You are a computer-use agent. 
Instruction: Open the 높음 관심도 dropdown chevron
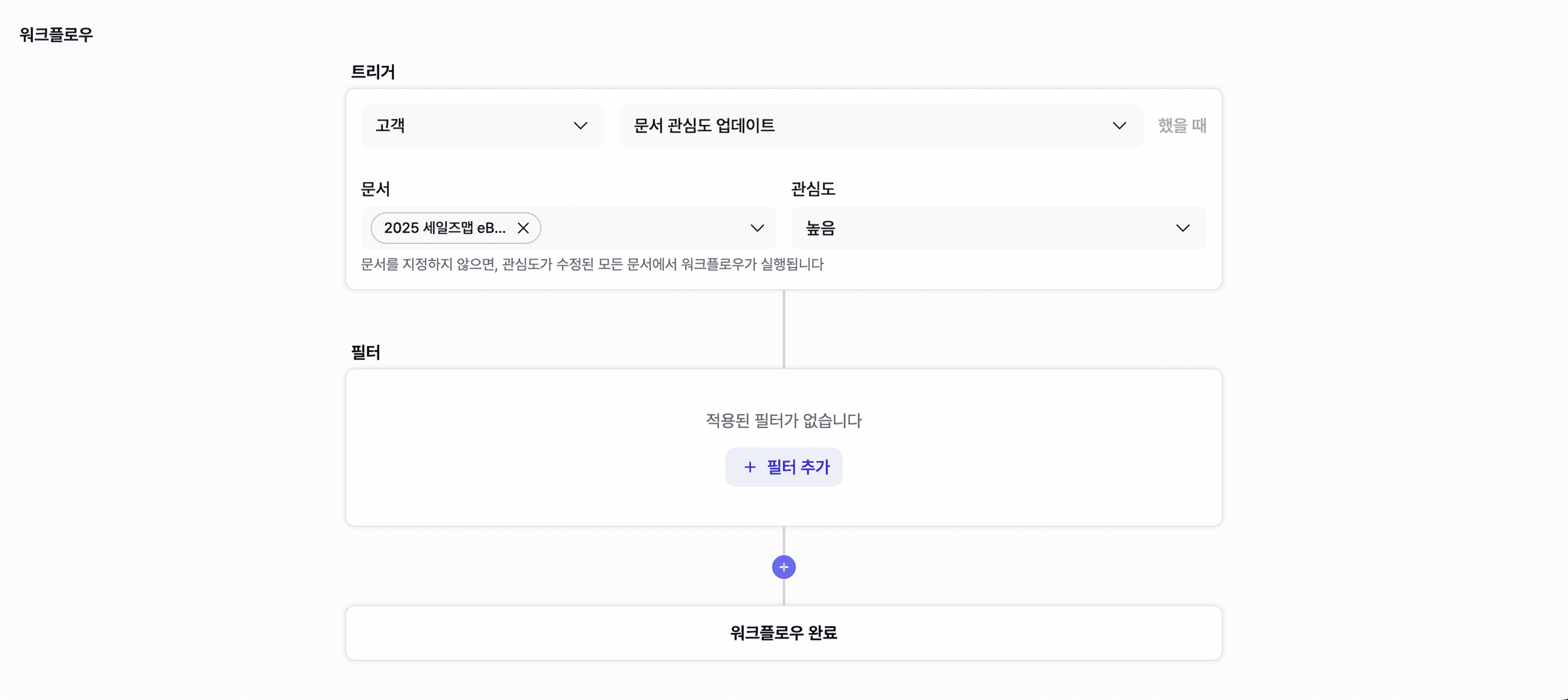(x=1182, y=228)
